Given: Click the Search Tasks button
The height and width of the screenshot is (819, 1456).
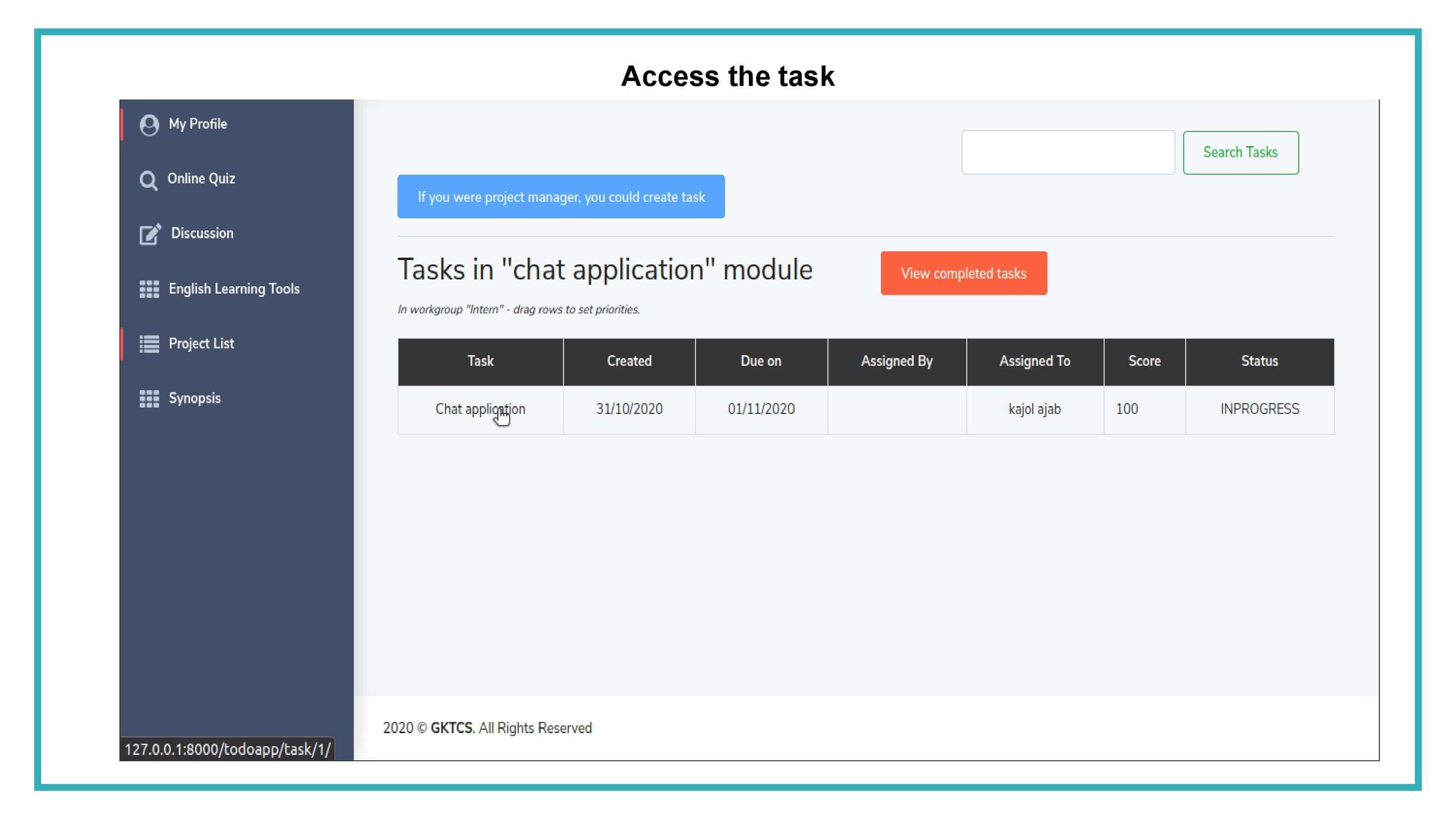Looking at the screenshot, I should pyautogui.click(x=1241, y=153).
